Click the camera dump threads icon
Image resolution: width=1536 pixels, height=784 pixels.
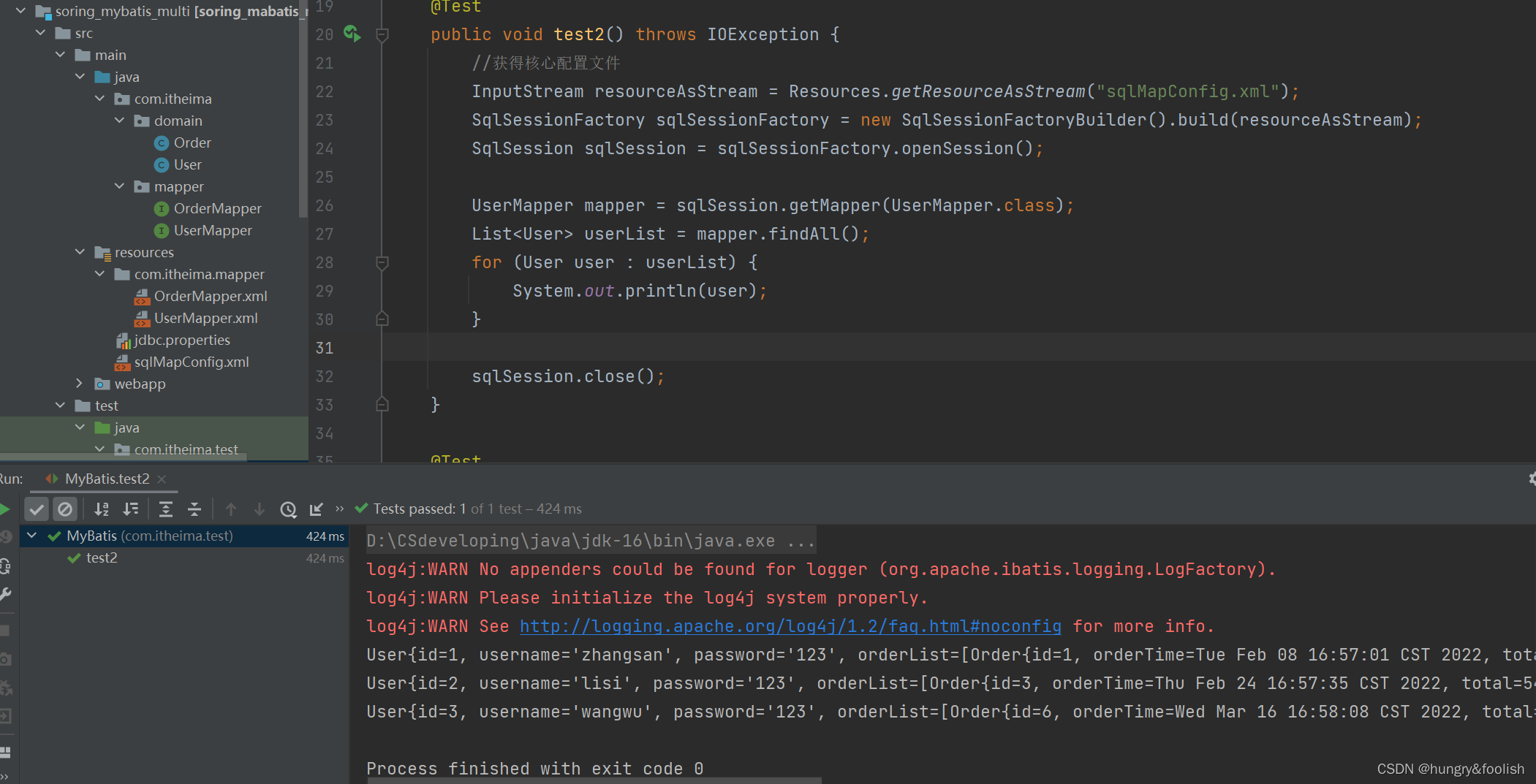pyautogui.click(x=5, y=659)
